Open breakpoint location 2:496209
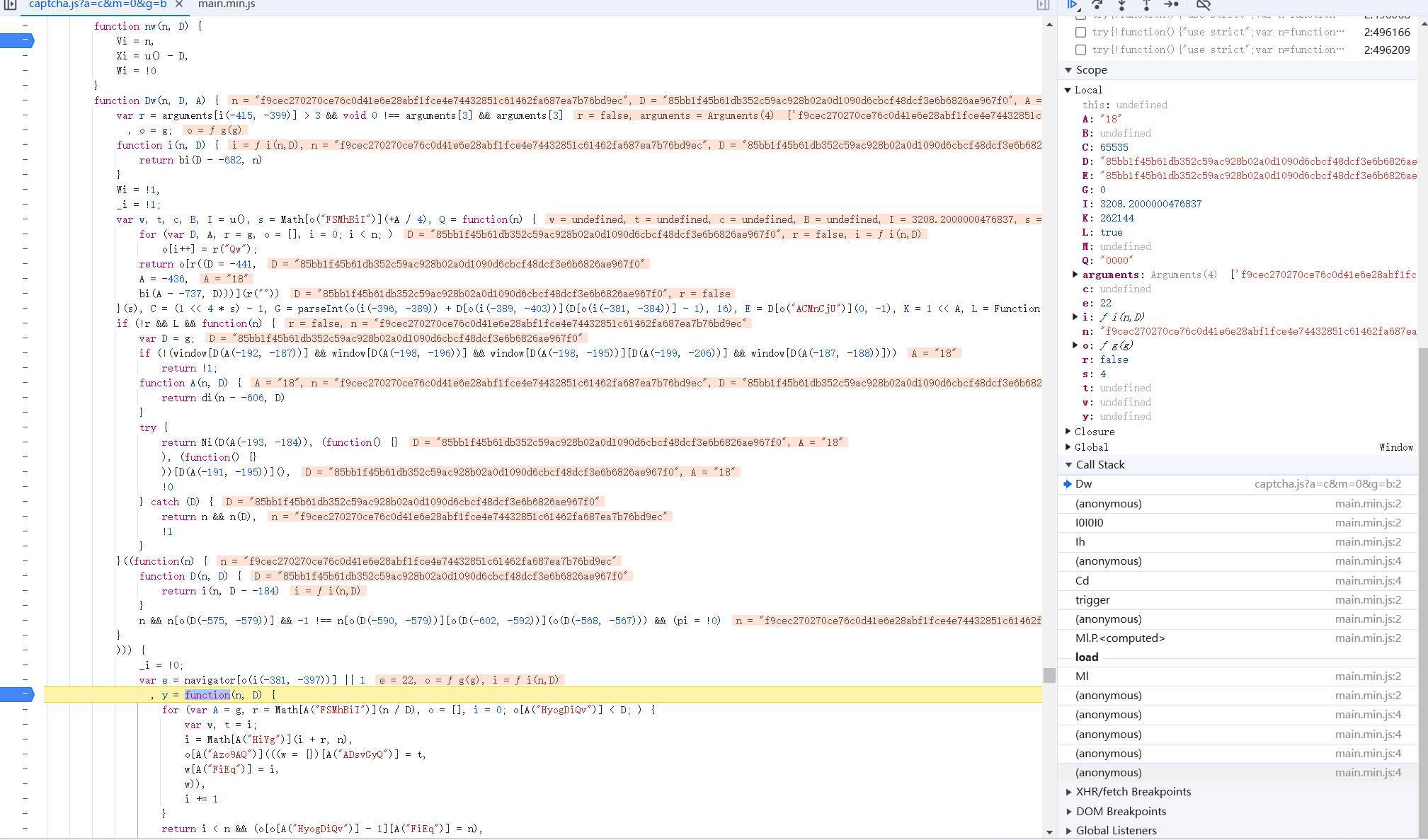 (x=1386, y=50)
